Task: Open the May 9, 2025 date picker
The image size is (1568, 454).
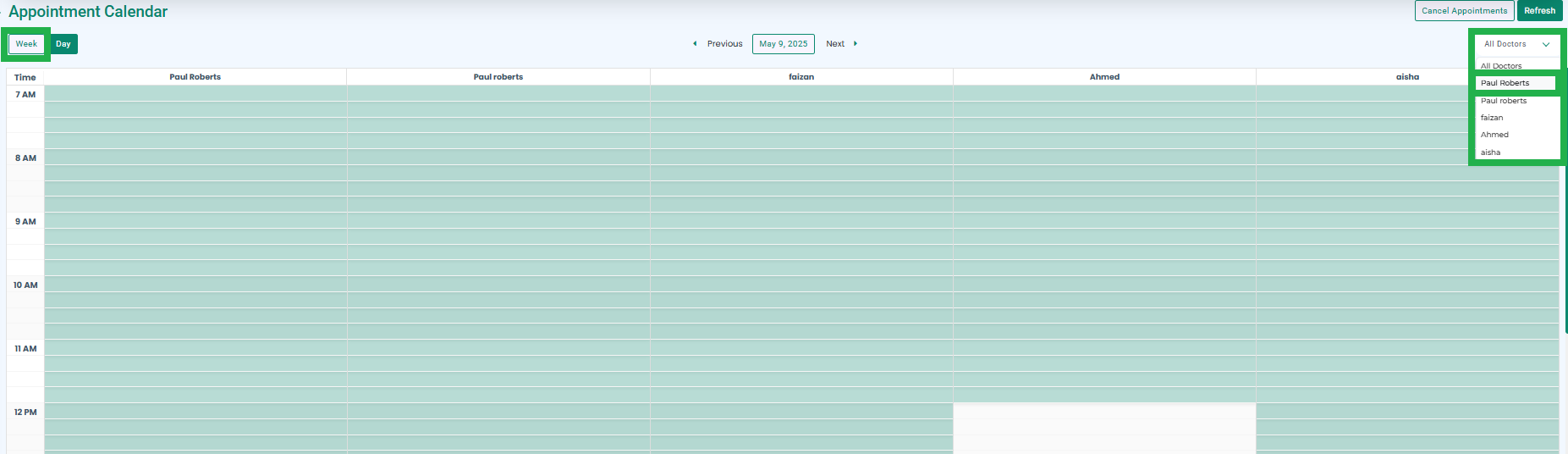Action: click(x=784, y=44)
